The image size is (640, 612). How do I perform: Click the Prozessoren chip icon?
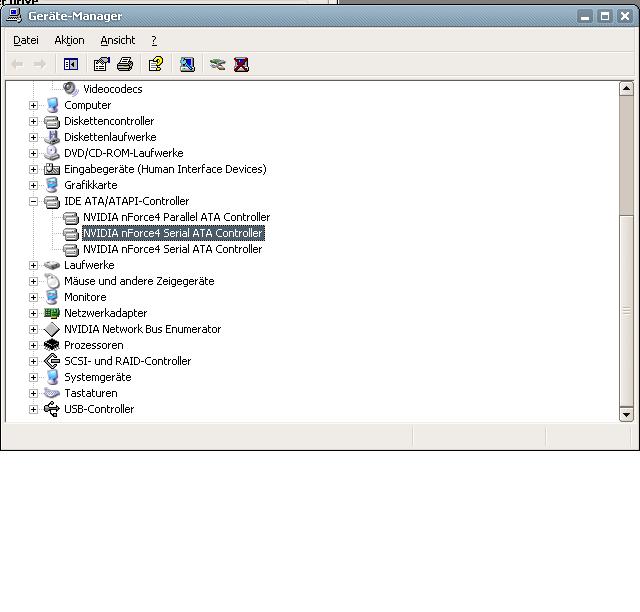coord(52,345)
